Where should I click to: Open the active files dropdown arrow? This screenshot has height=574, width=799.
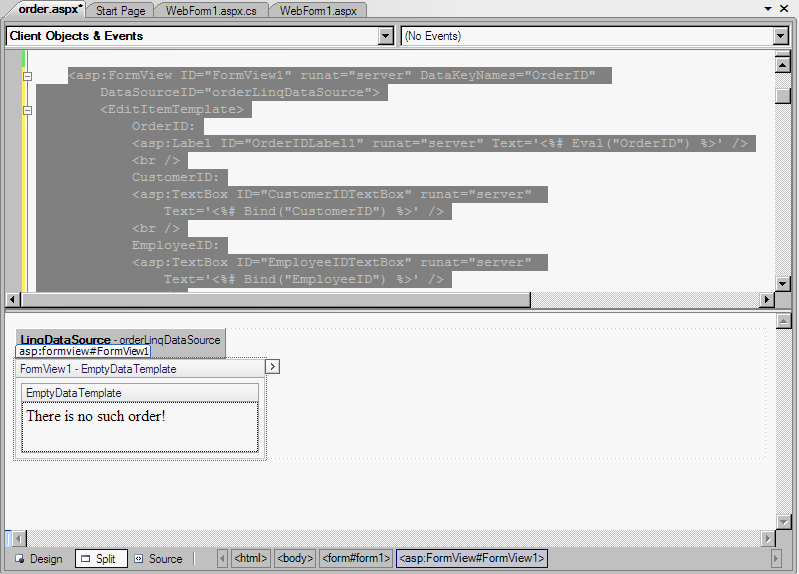[x=768, y=9]
